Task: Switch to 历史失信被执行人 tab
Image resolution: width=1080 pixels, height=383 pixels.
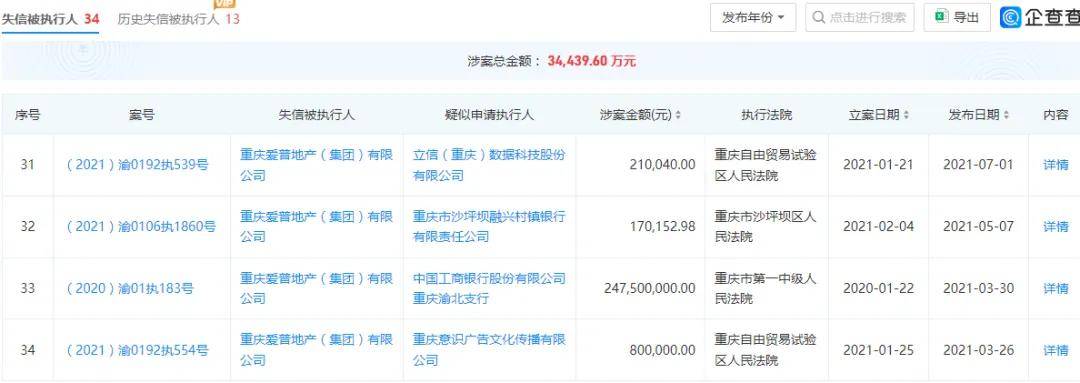Action: coord(178,19)
